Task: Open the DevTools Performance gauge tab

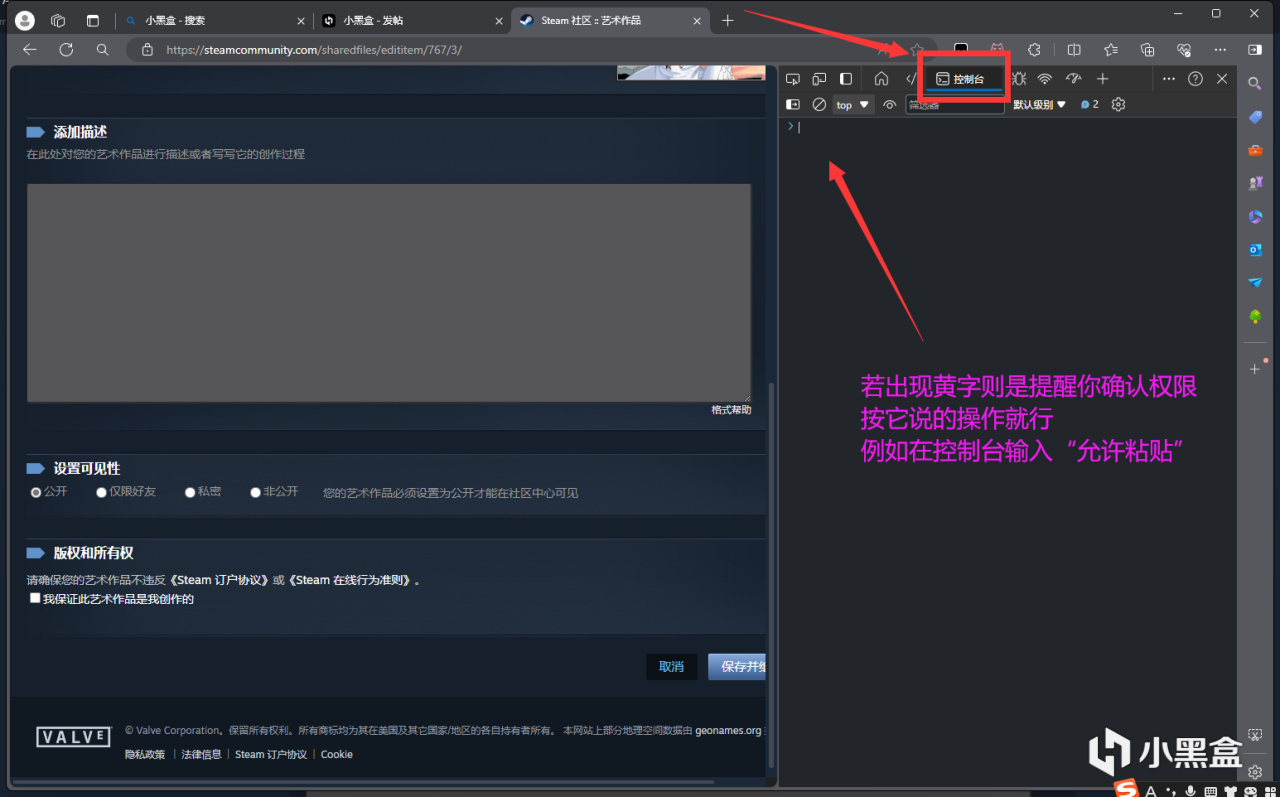Action: click(x=1073, y=79)
